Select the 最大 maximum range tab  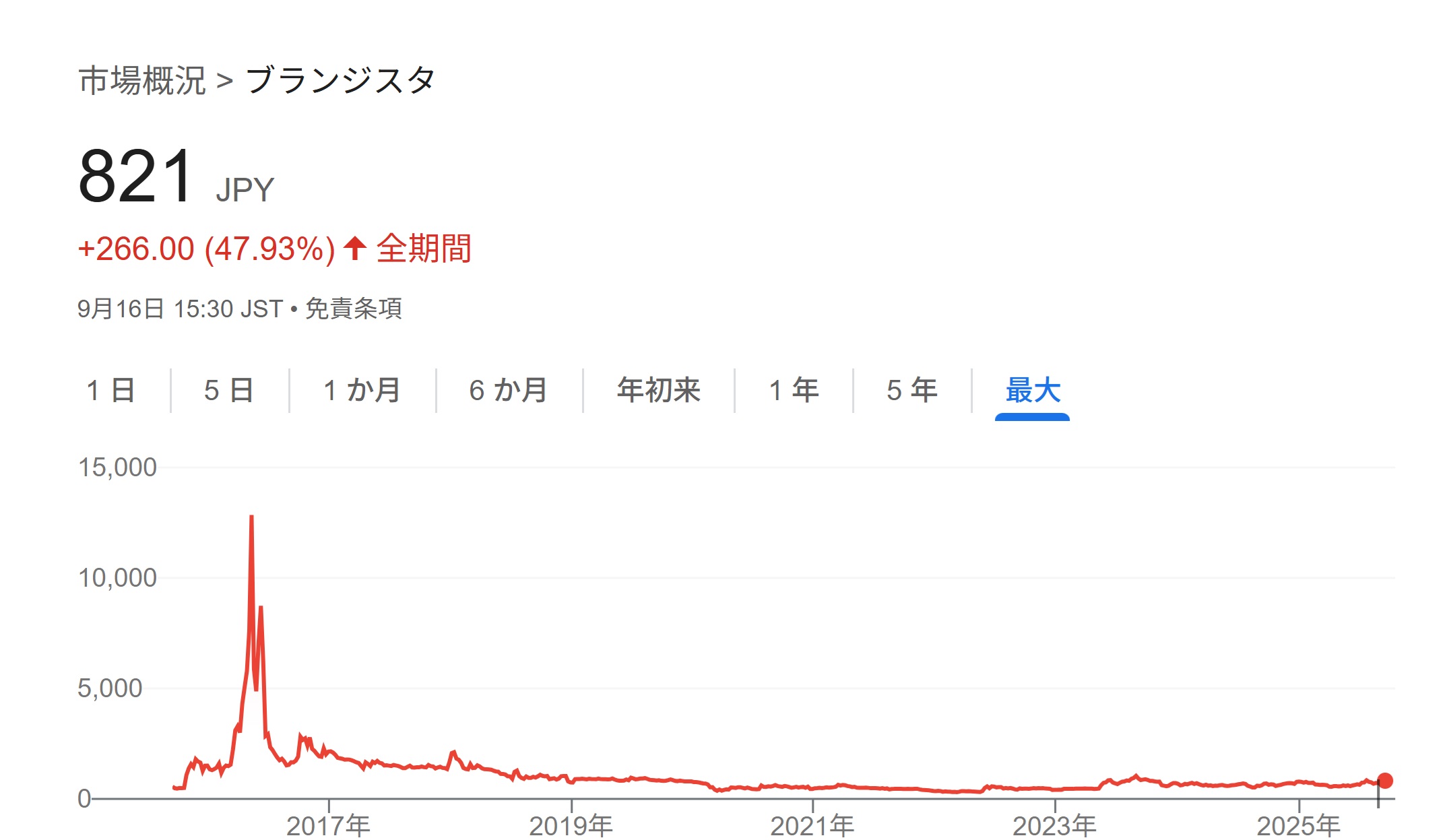click(x=1033, y=391)
